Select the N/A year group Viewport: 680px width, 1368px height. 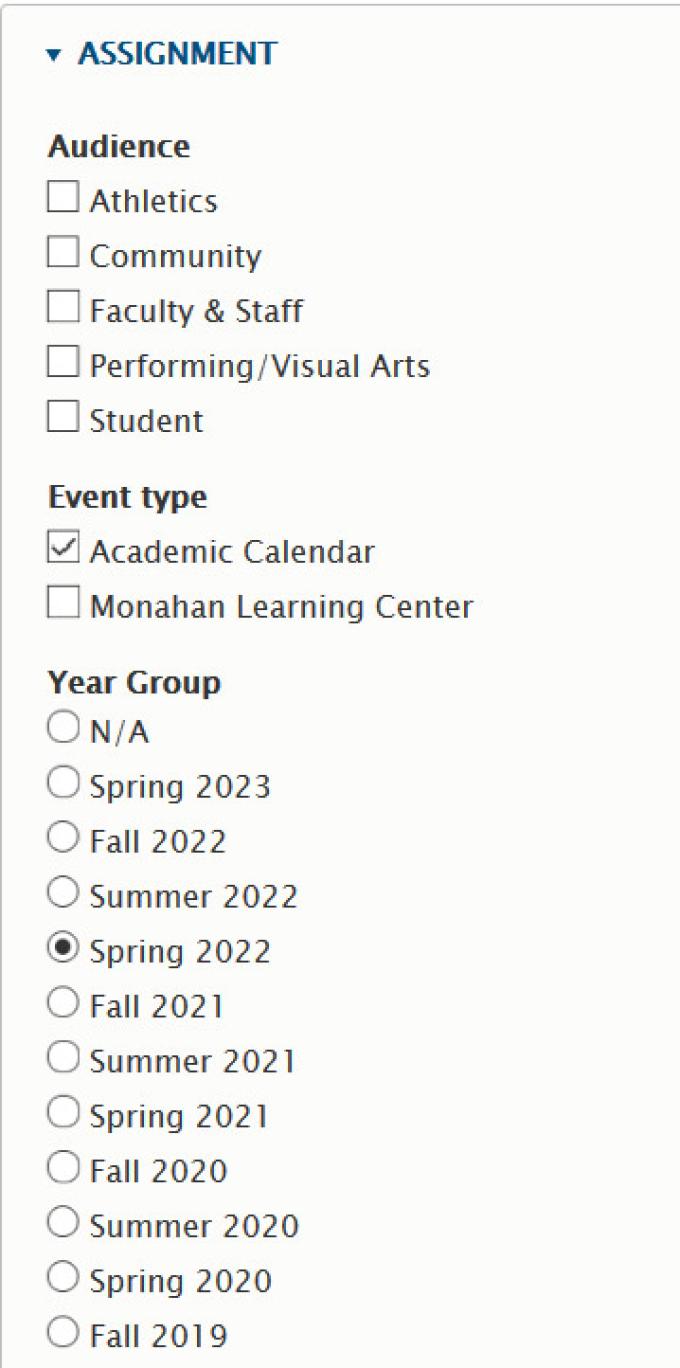[62, 730]
